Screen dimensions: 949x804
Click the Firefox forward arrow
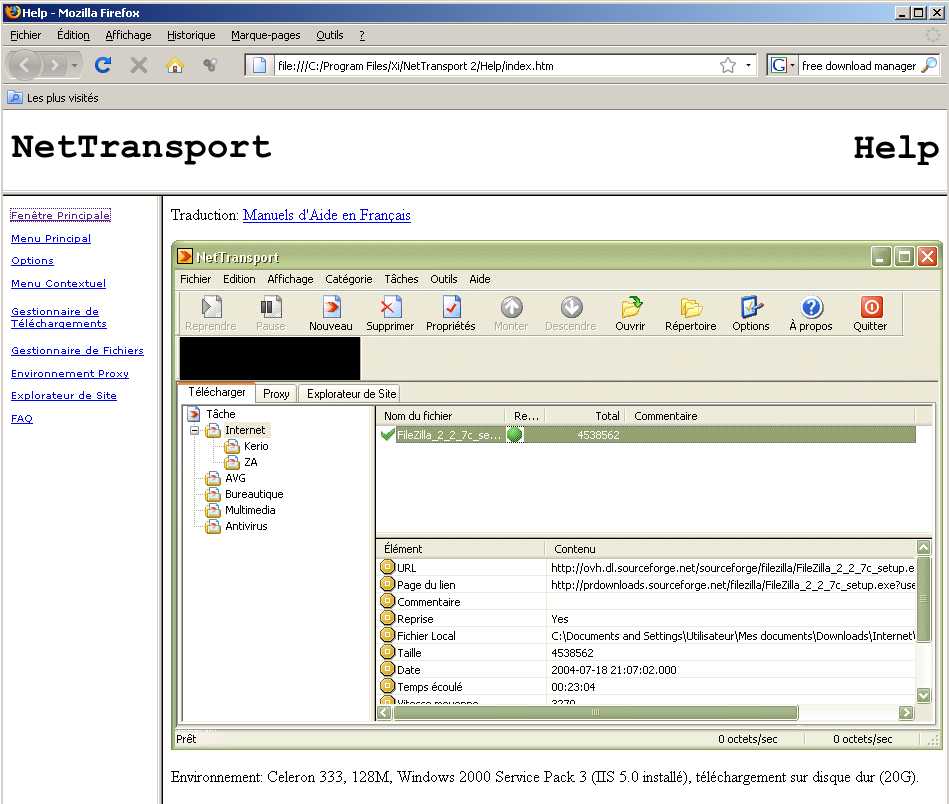click(55, 65)
